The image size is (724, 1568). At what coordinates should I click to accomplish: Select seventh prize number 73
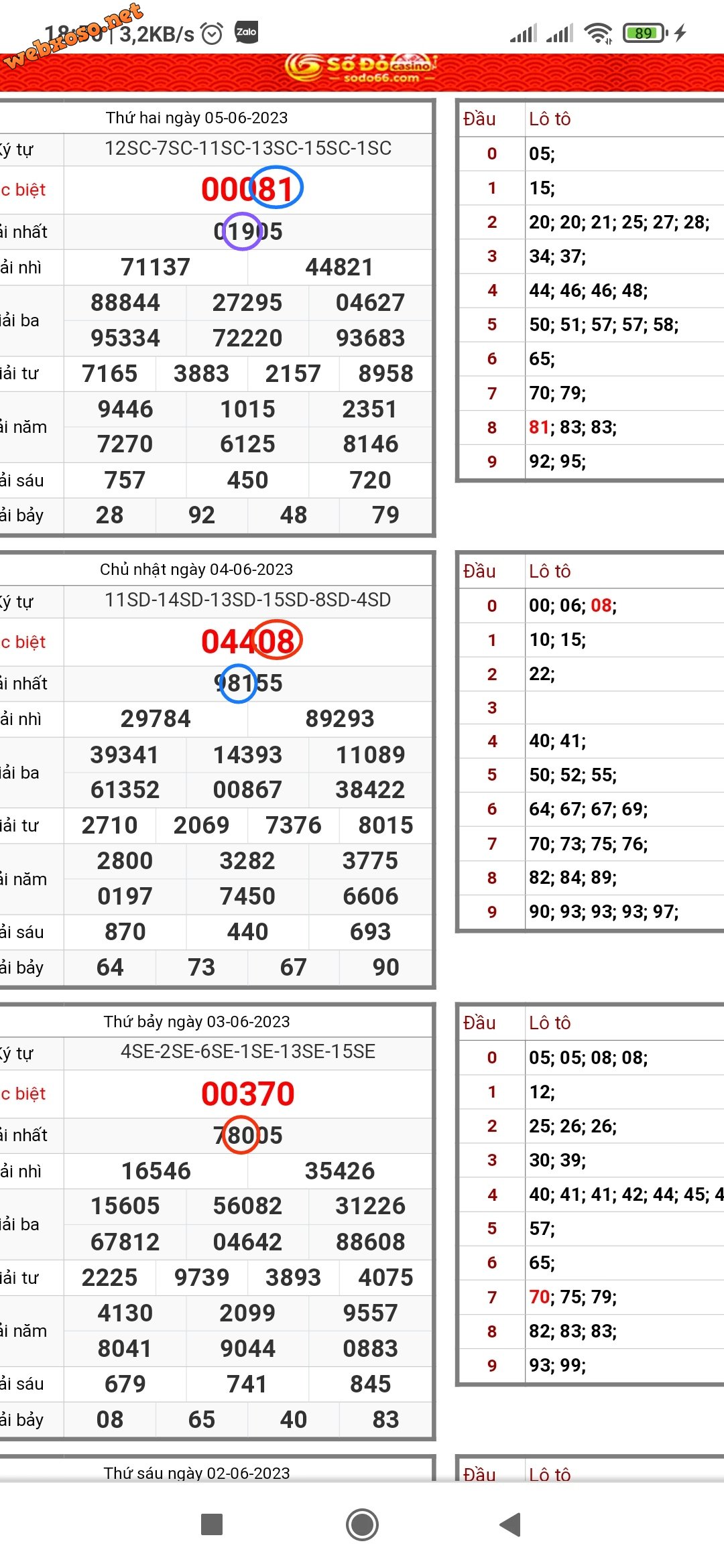click(x=201, y=968)
